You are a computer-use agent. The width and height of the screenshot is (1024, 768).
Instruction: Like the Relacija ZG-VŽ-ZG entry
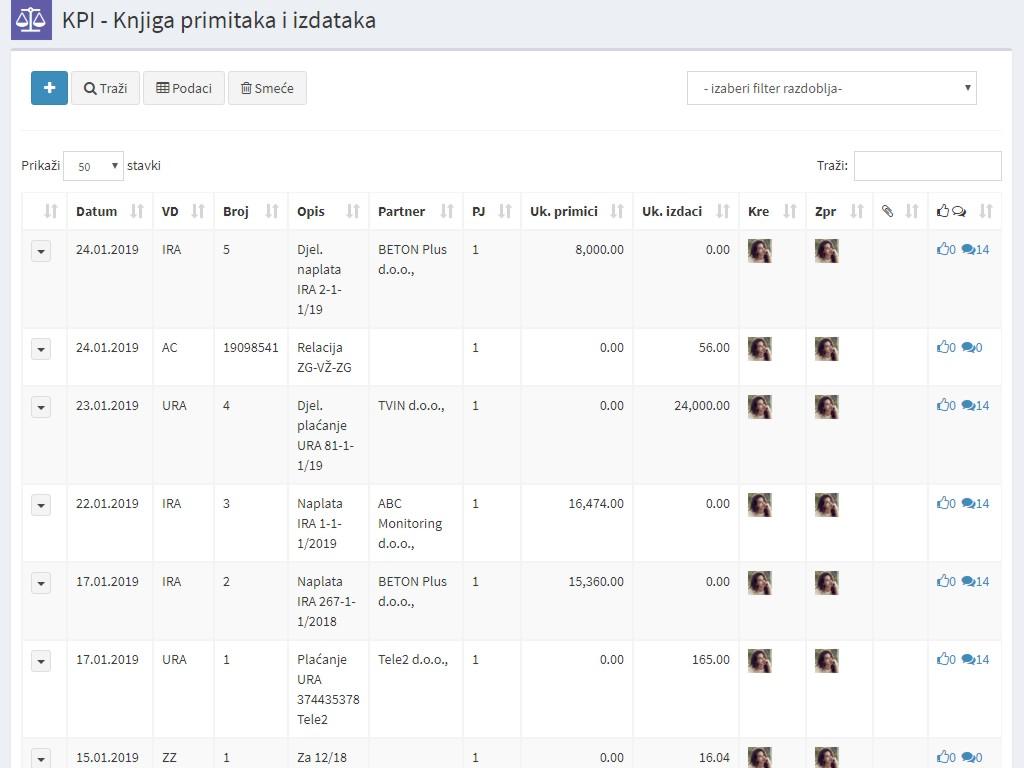pos(946,347)
